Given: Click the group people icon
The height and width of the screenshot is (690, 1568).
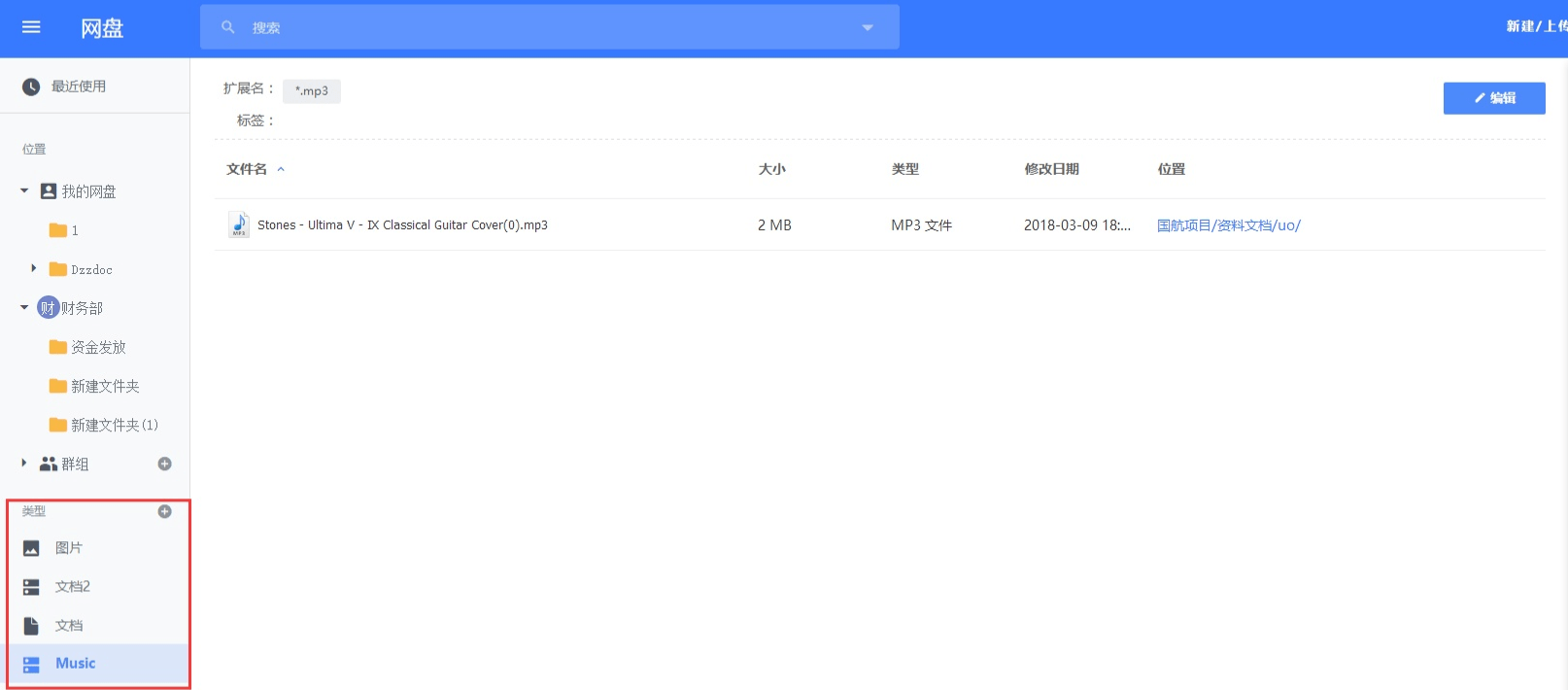Looking at the screenshot, I should click(49, 464).
